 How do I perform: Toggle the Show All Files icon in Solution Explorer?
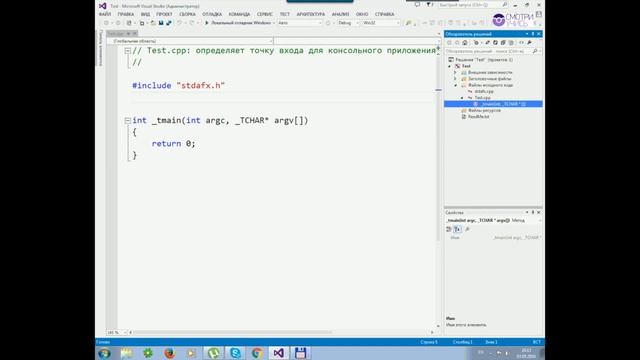point(511,42)
